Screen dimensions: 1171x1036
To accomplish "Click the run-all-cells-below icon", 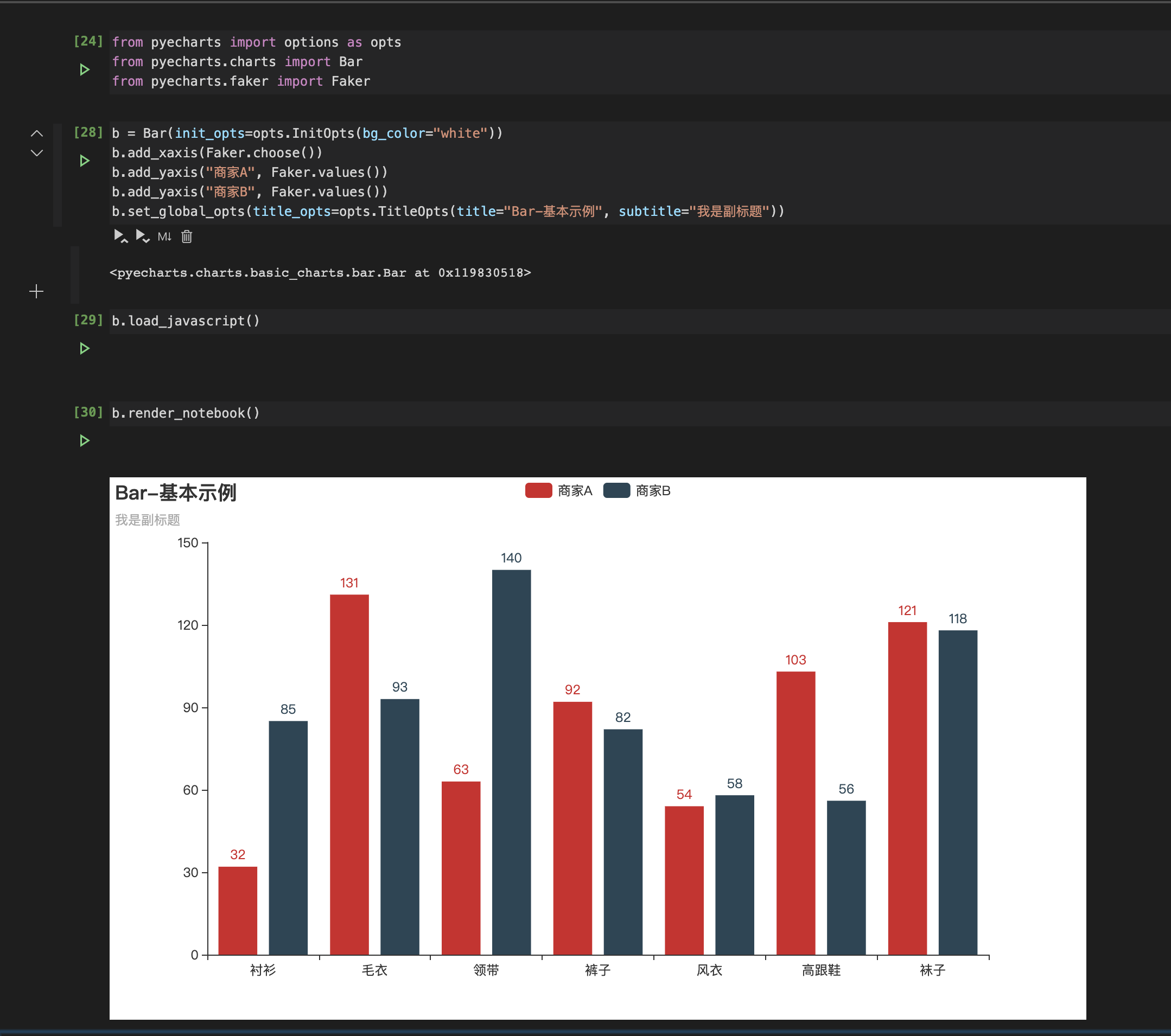I will (x=143, y=236).
